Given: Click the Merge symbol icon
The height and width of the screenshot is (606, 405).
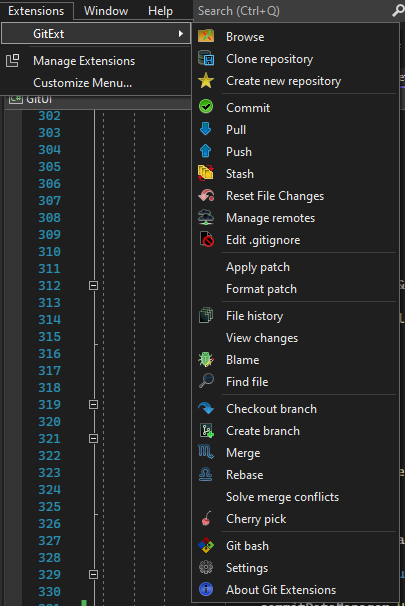Looking at the screenshot, I should [x=206, y=452].
